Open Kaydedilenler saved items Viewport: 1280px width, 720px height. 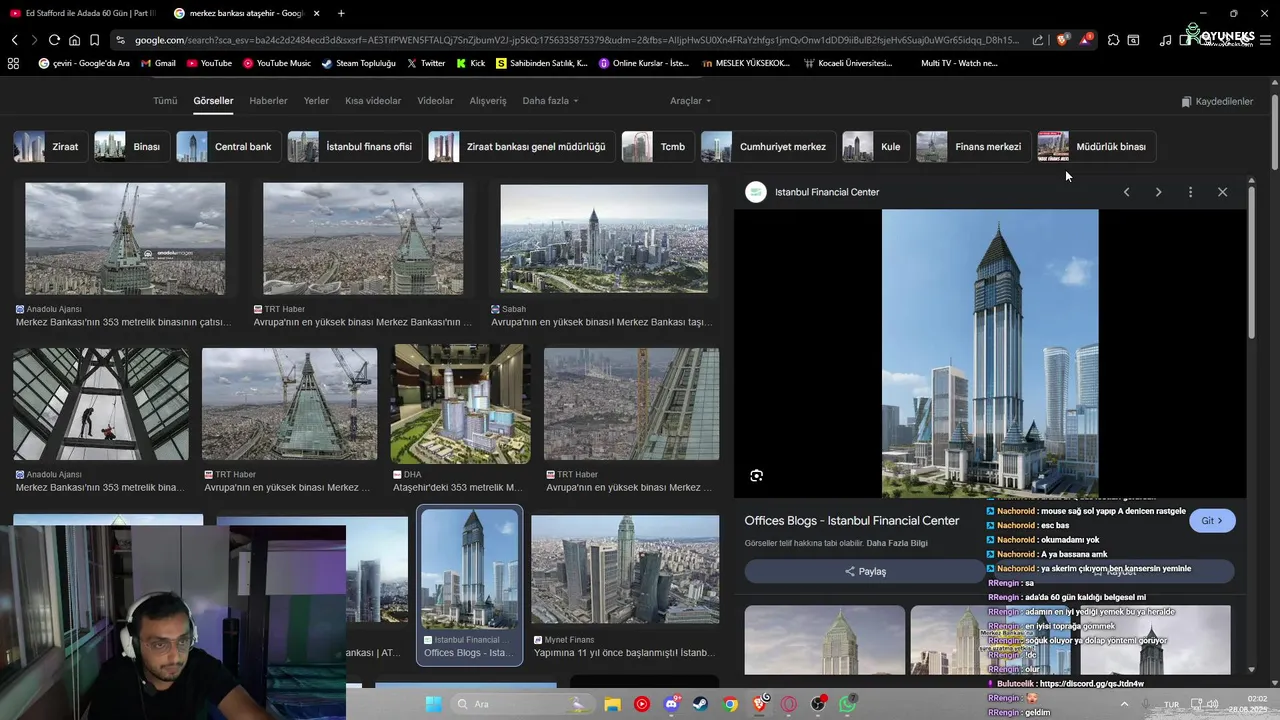(x=1217, y=101)
